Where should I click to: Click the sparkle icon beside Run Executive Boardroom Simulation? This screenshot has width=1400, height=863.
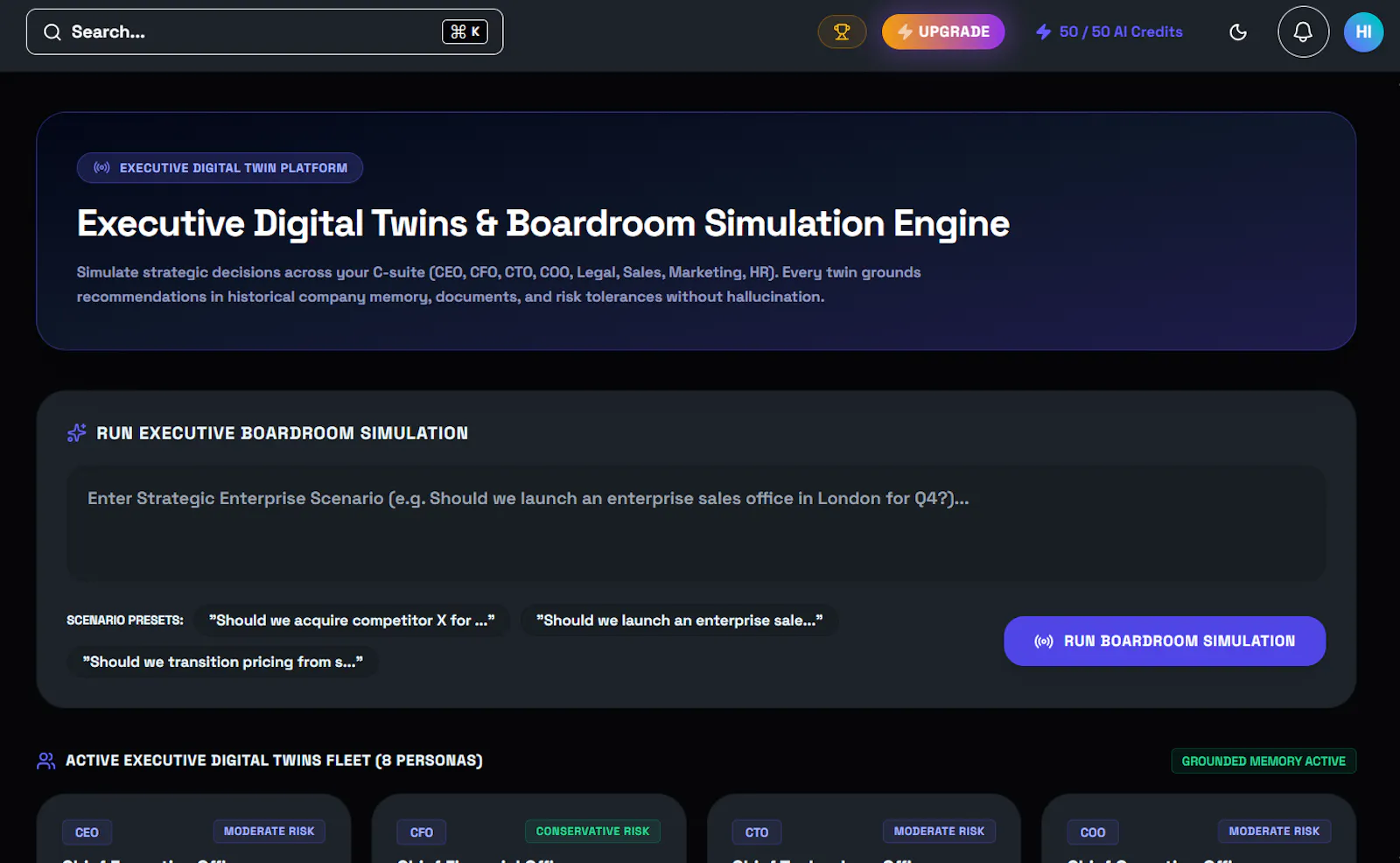pos(77,433)
